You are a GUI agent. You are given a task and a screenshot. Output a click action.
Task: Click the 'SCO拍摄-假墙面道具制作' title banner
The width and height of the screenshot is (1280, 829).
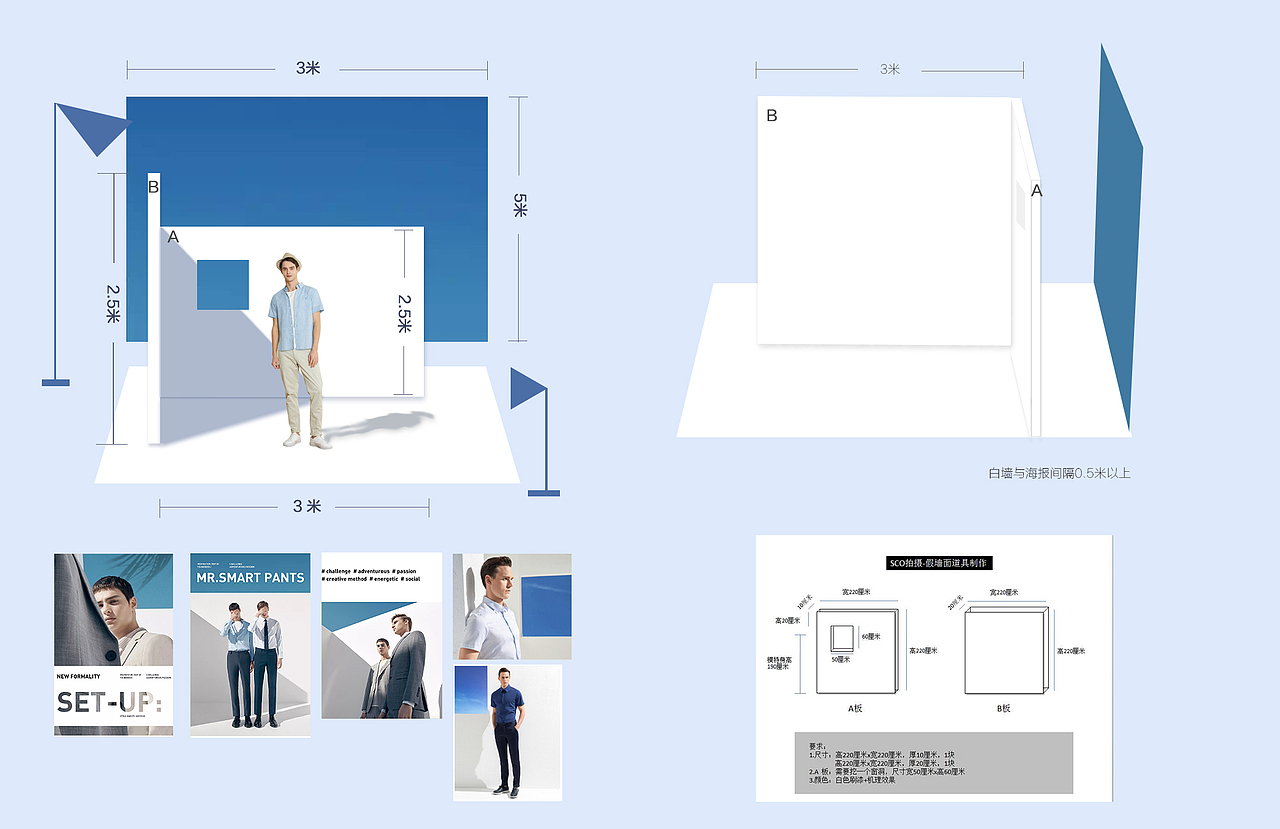(940, 563)
